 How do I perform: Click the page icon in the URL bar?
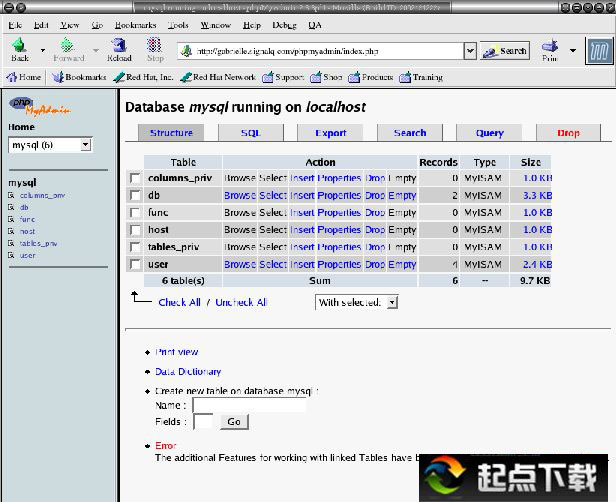(x=186, y=51)
